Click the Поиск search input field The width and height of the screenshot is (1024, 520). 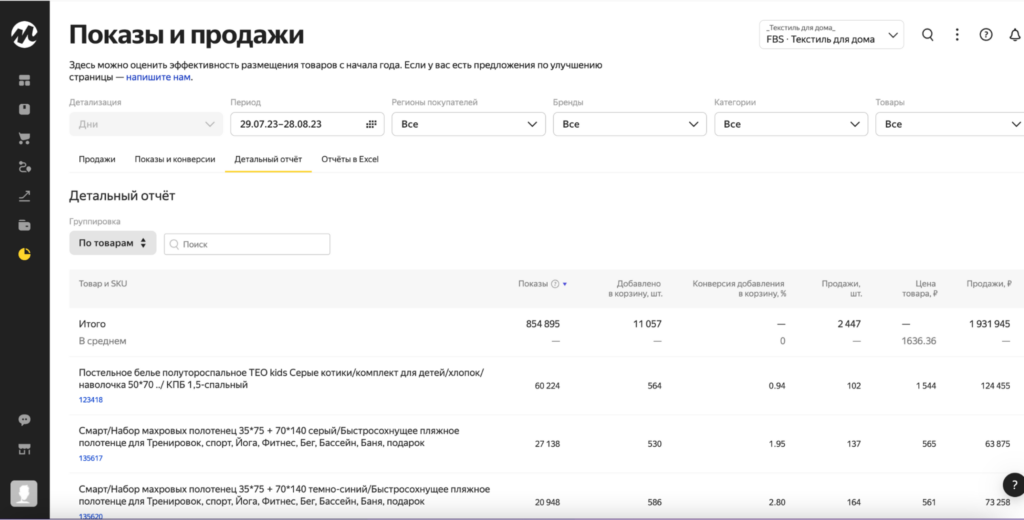click(x=247, y=244)
